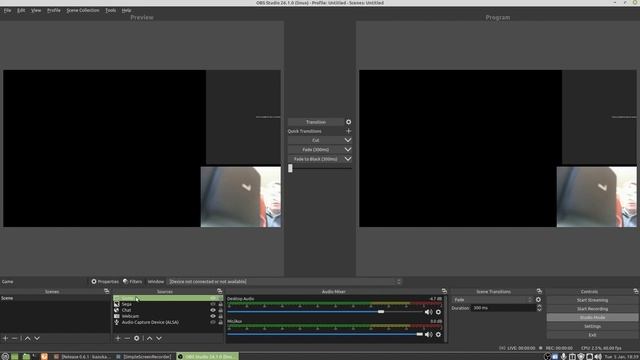Viewport: 640px width, 360px height.
Task: Open Mic/Aux gear settings
Action: coord(438,334)
